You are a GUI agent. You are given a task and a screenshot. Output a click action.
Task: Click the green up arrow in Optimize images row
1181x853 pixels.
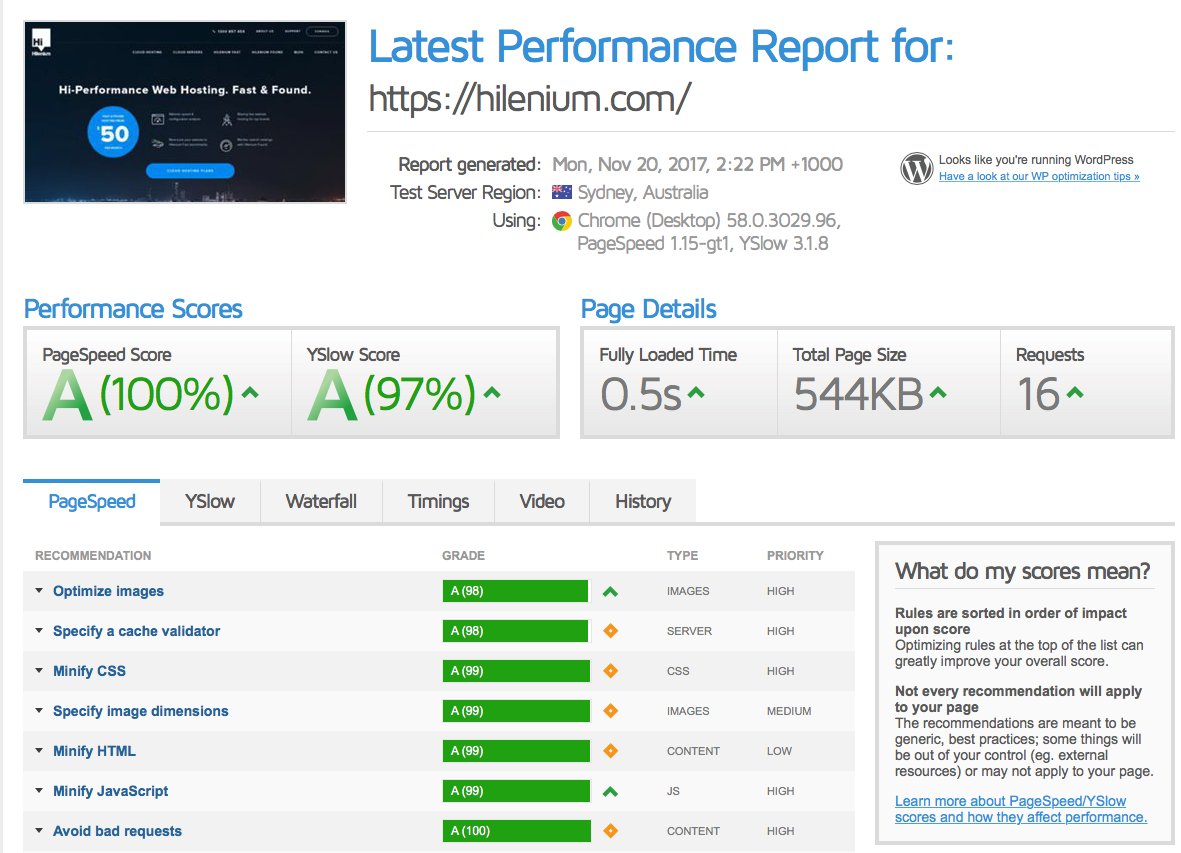click(x=610, y=592)
